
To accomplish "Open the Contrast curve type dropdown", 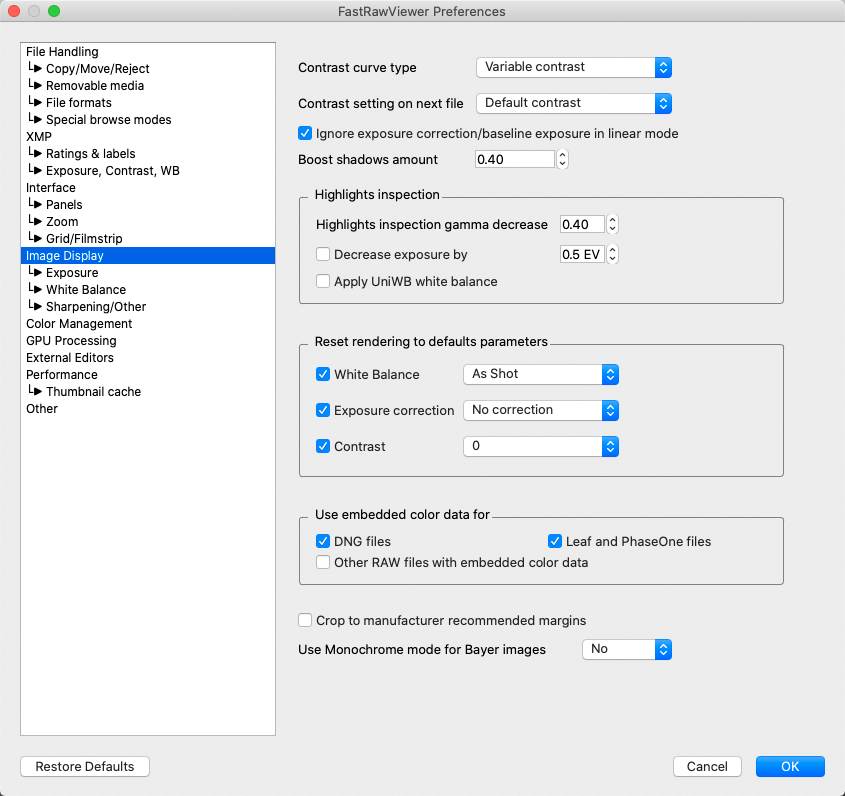I will pos(573,67).
